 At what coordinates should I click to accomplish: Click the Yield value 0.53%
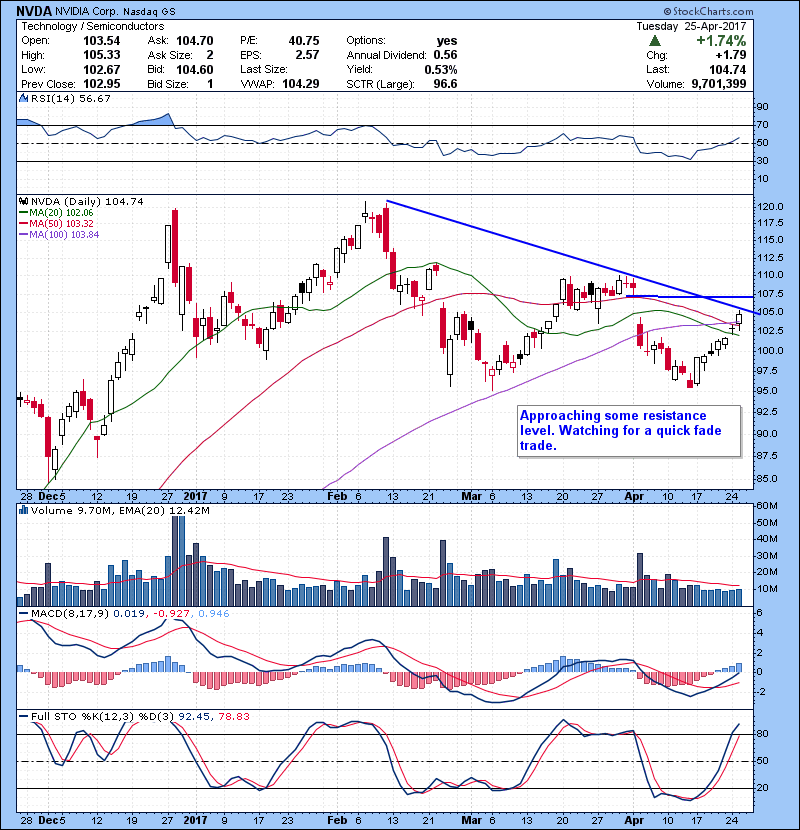(441, 70)
